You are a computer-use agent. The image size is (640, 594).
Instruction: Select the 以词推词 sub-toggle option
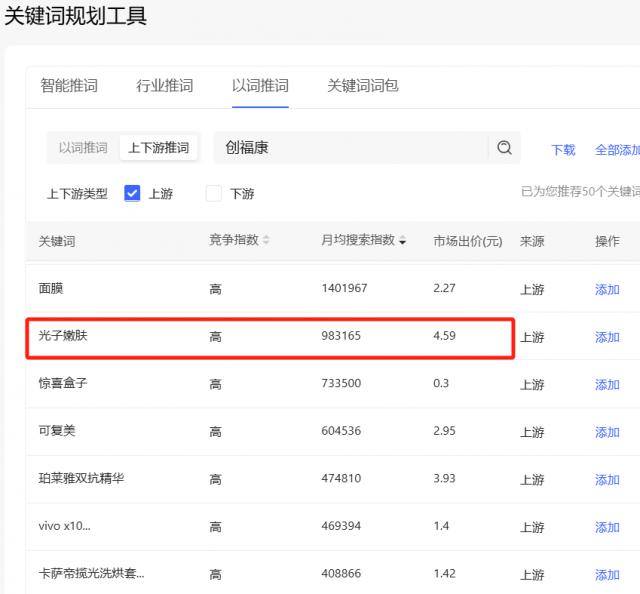click(83, 147)
